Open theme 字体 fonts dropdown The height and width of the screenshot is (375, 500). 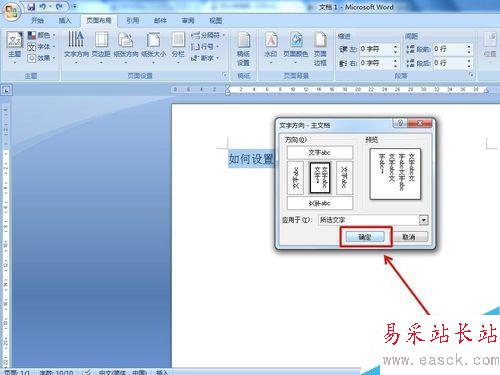41,47
